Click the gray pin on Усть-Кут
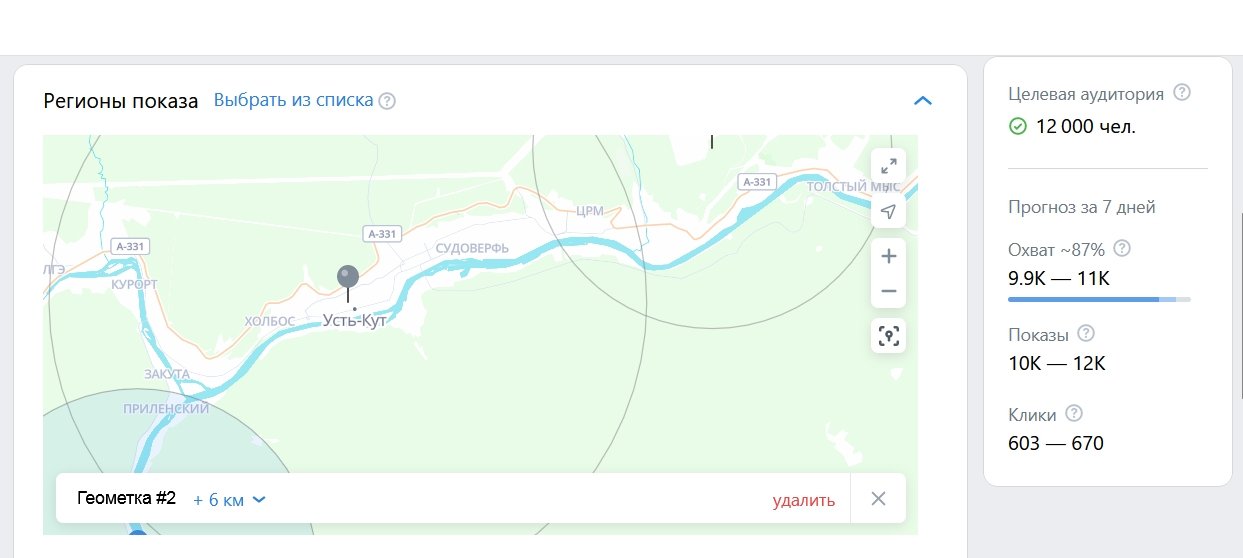 point(348,279)
